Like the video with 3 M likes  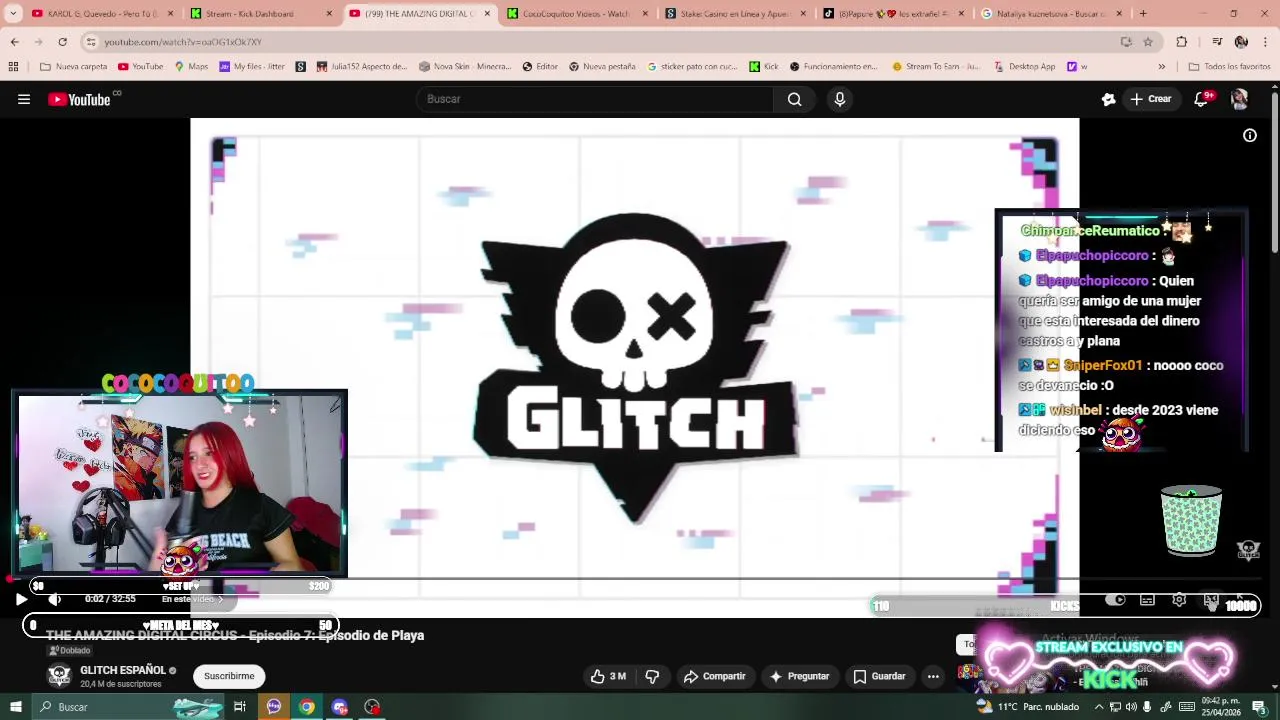(x=608, y=676)
